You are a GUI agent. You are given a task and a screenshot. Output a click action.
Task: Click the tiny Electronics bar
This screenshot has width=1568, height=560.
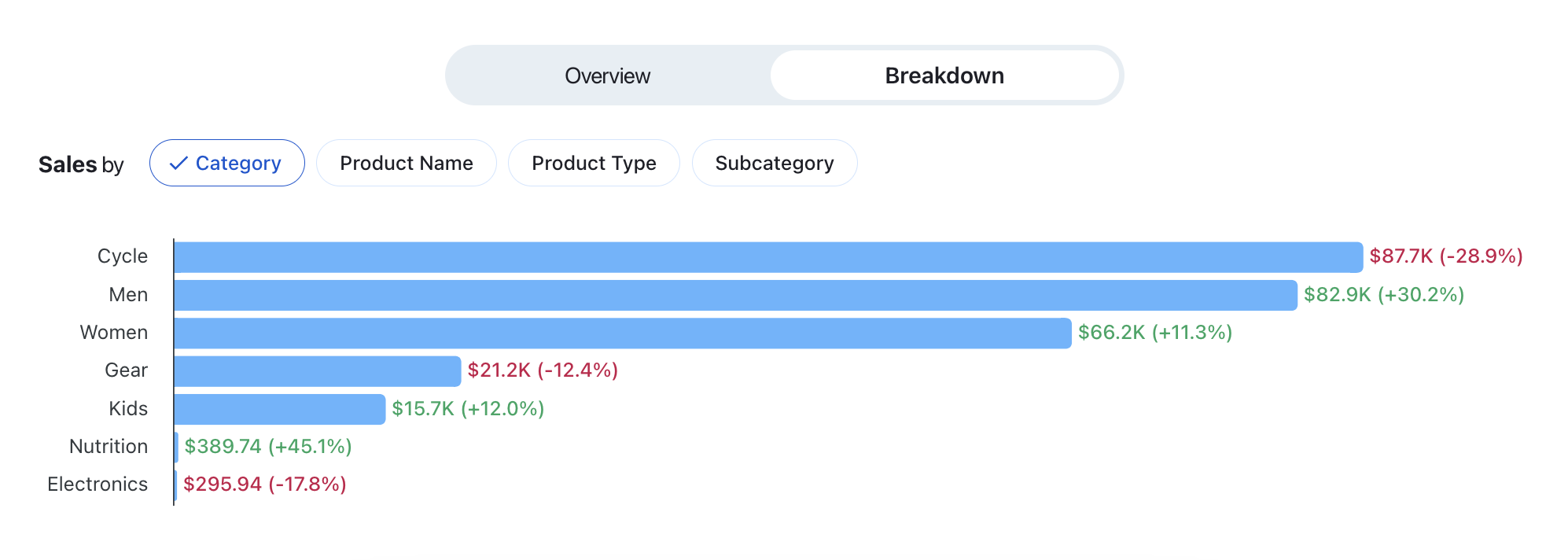click(175, 484)
